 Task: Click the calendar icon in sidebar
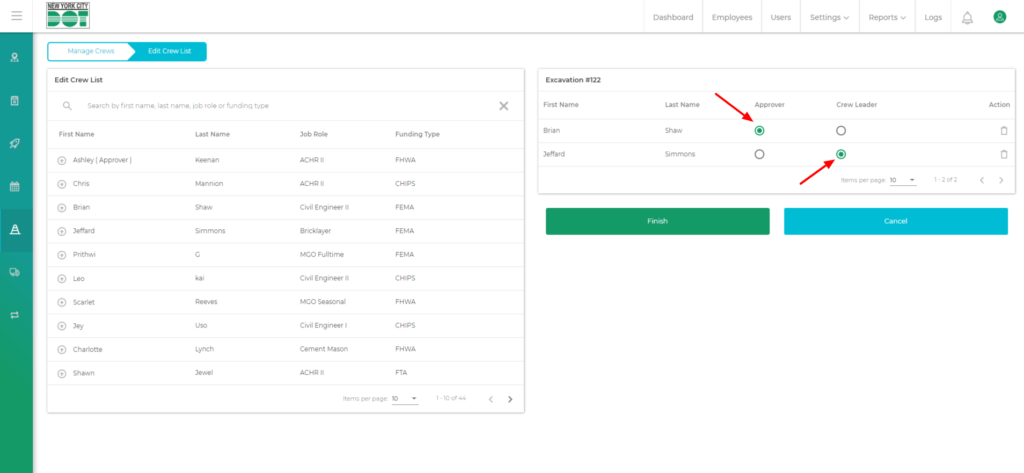coord(15,186)
